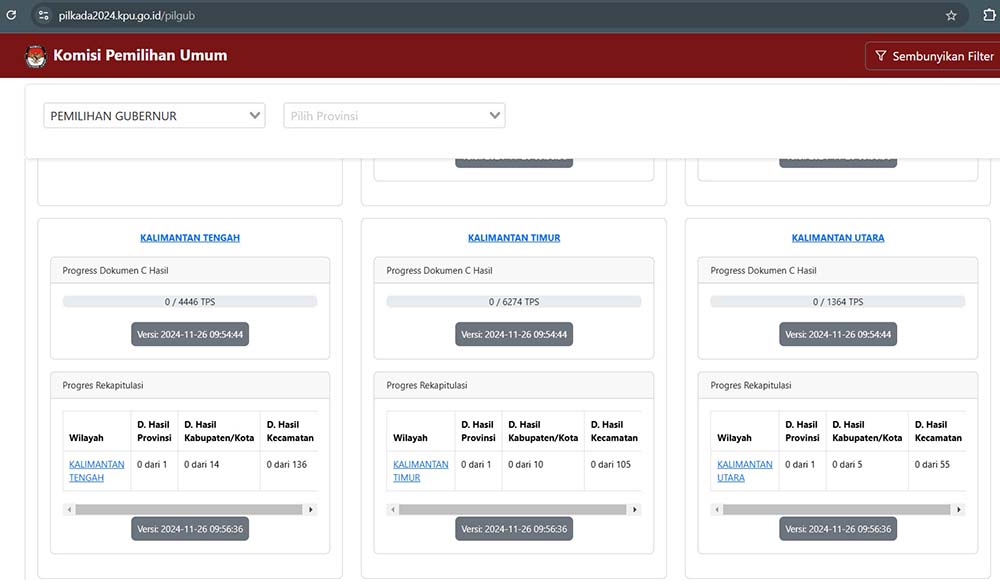Viewport: 1000px width, 580px height.
Task: Open browser extensions puzzle icon
Action: (x=989, y=15)
